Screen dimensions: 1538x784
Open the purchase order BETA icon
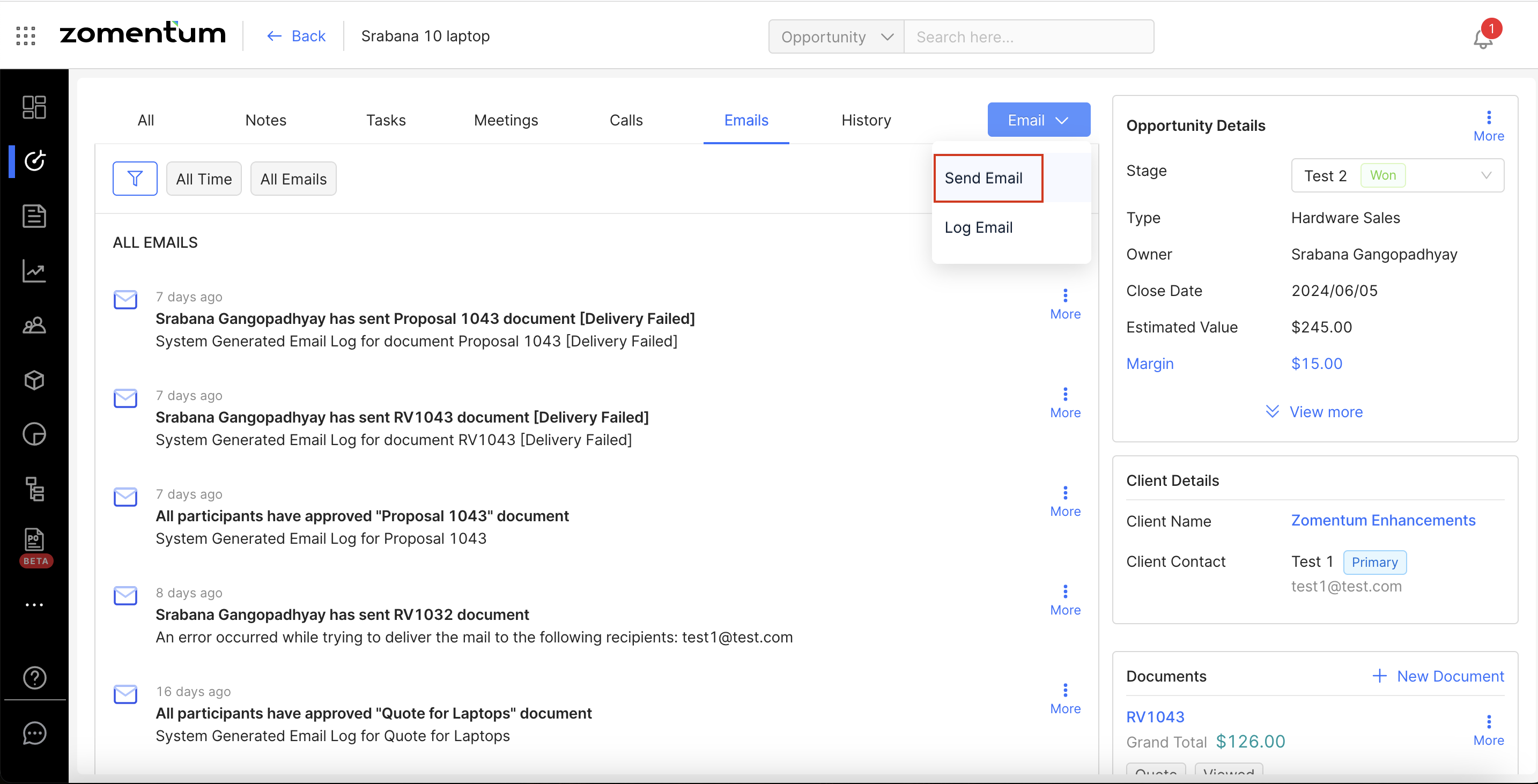click(x=34, y=542)
